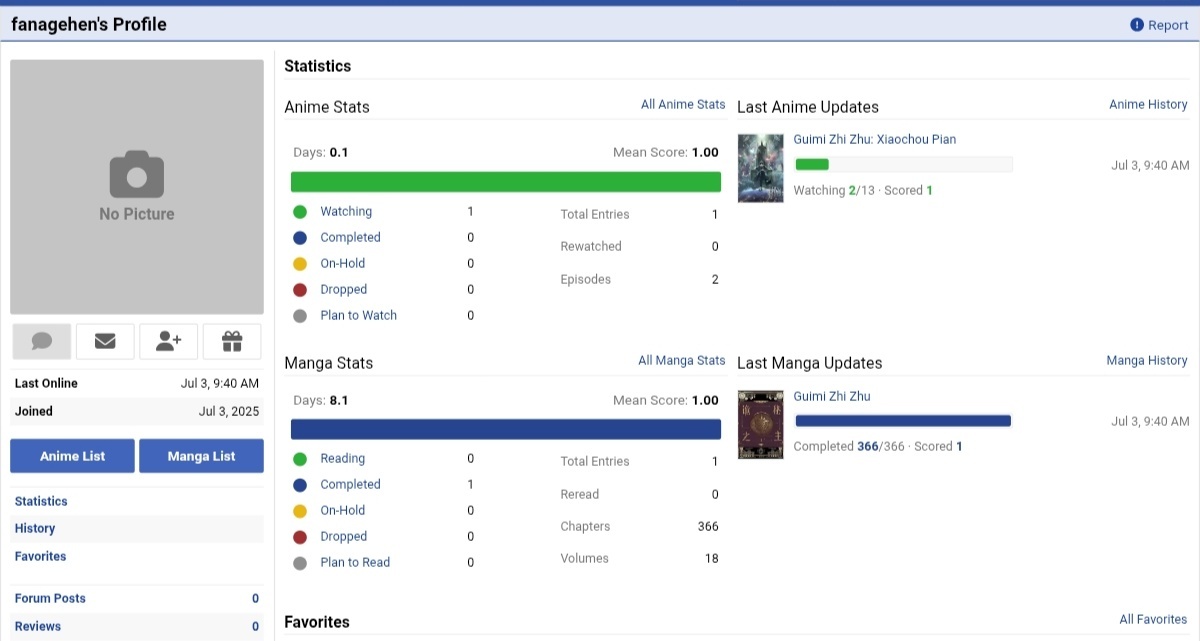Click the add friend icon
1200x641 pixels.
click(x=169, y=342)
